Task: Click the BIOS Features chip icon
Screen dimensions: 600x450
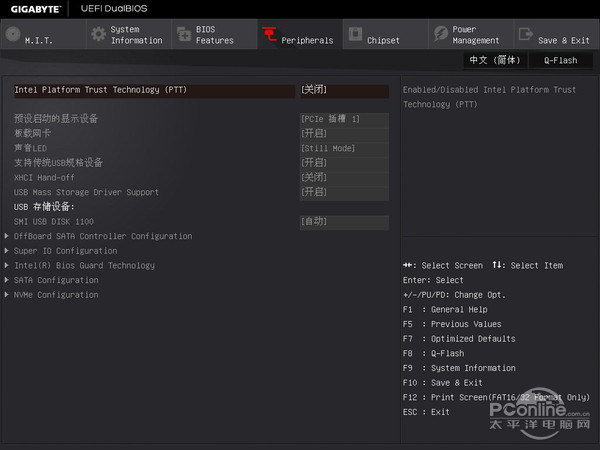Action: pos(184,34)
